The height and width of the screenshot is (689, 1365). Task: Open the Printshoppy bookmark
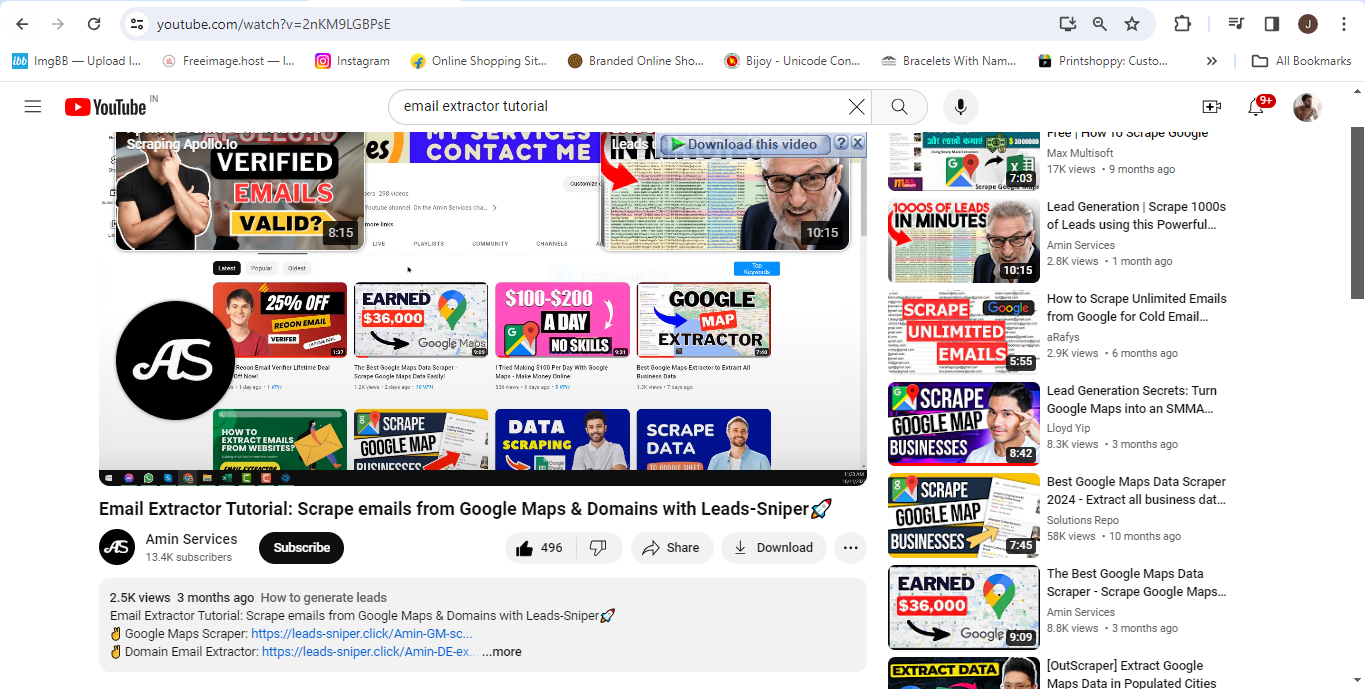(1103, 61)
